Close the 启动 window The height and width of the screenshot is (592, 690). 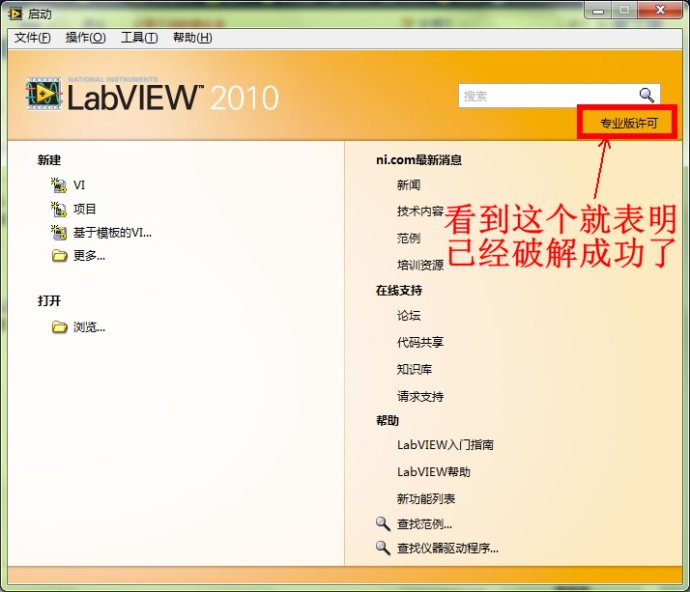click(x=660, y=10)
